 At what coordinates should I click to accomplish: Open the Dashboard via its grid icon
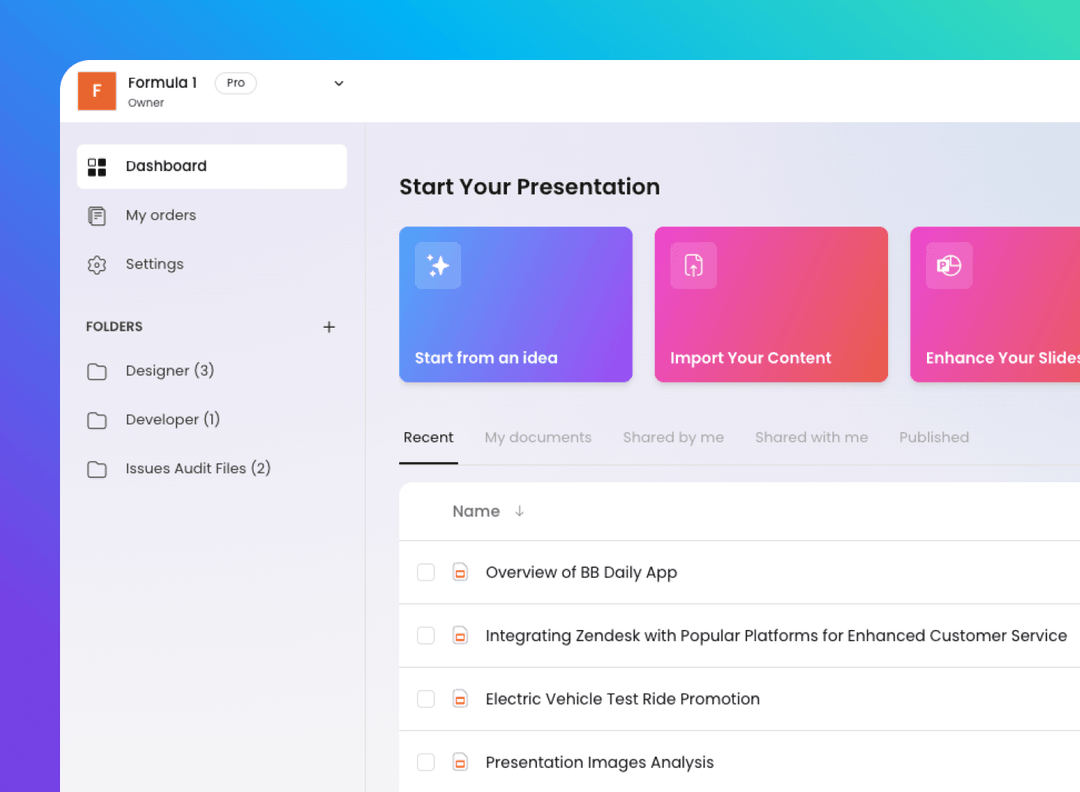click(x=97, y=166)
